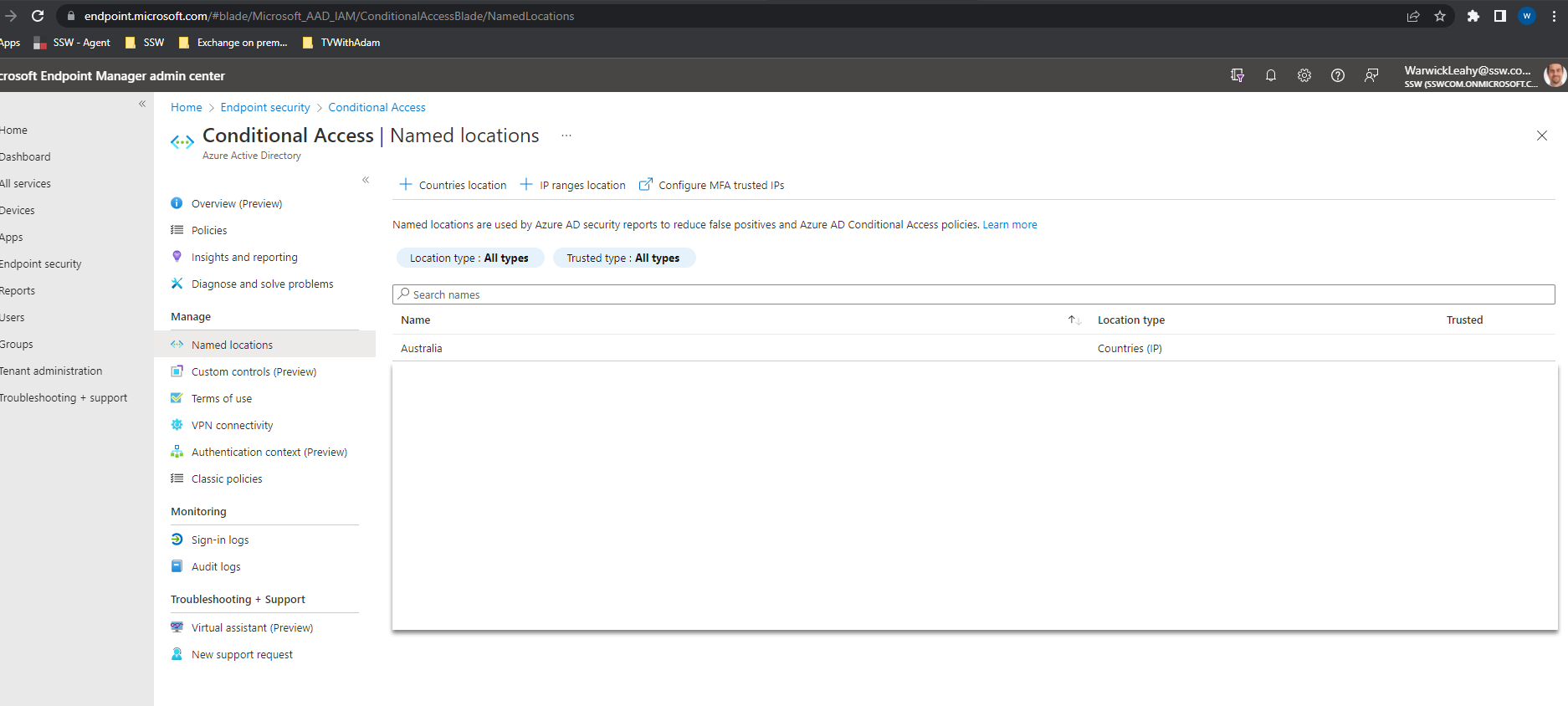Open the feedback icon in header
Image resolution: width=1568 pixels, height=706 pixels.
tap(1371, 75)
